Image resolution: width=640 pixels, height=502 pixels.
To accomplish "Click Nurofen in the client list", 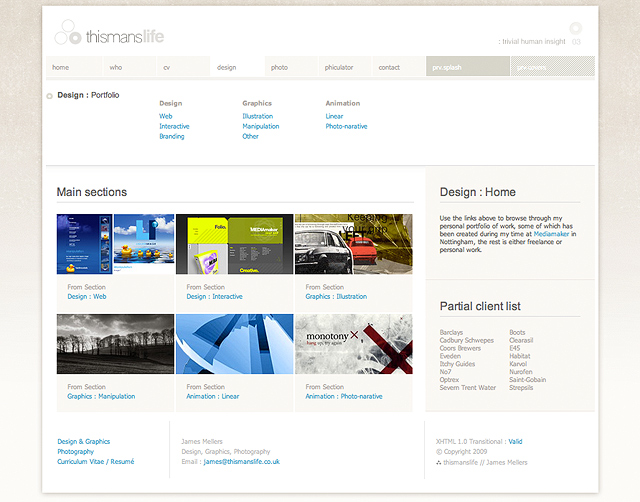I will (x=521, y=372).
